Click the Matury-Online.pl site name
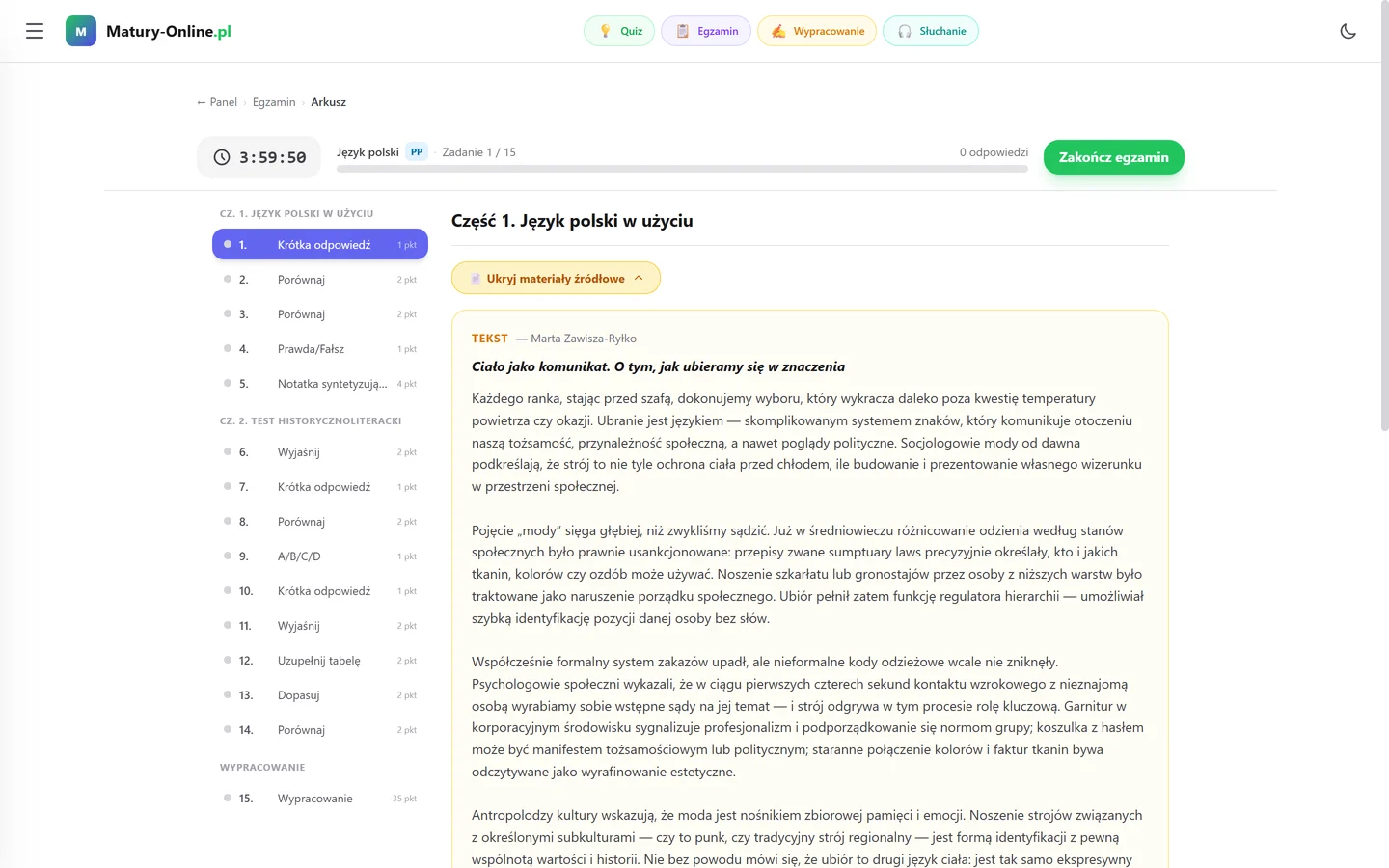Screen dimensions: 1389x868 point(169,31)
